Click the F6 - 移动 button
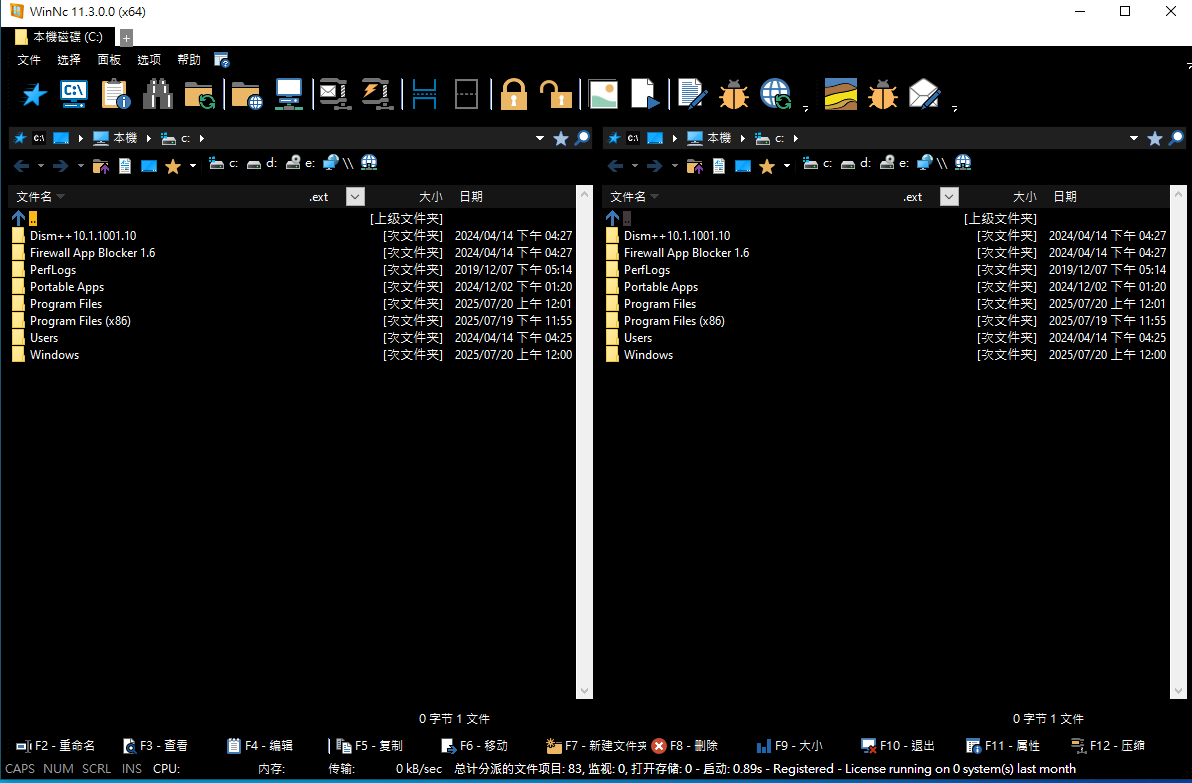Viewport: 1192px width, 783px height. click(474, 746)
